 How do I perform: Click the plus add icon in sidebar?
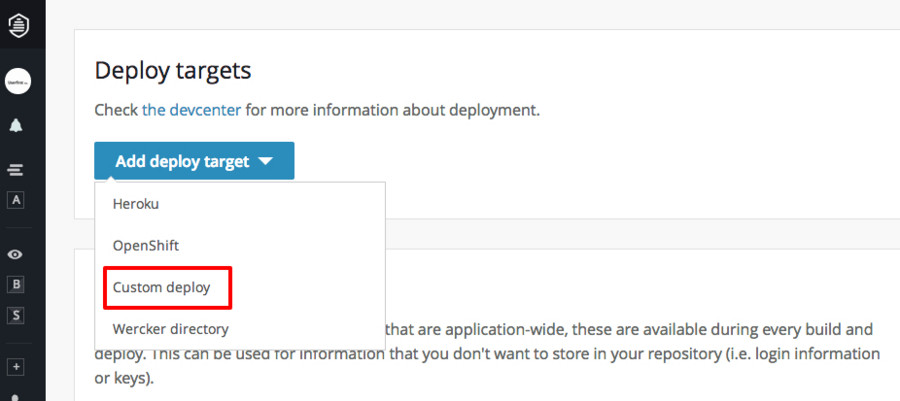click(x=16, y=367)
